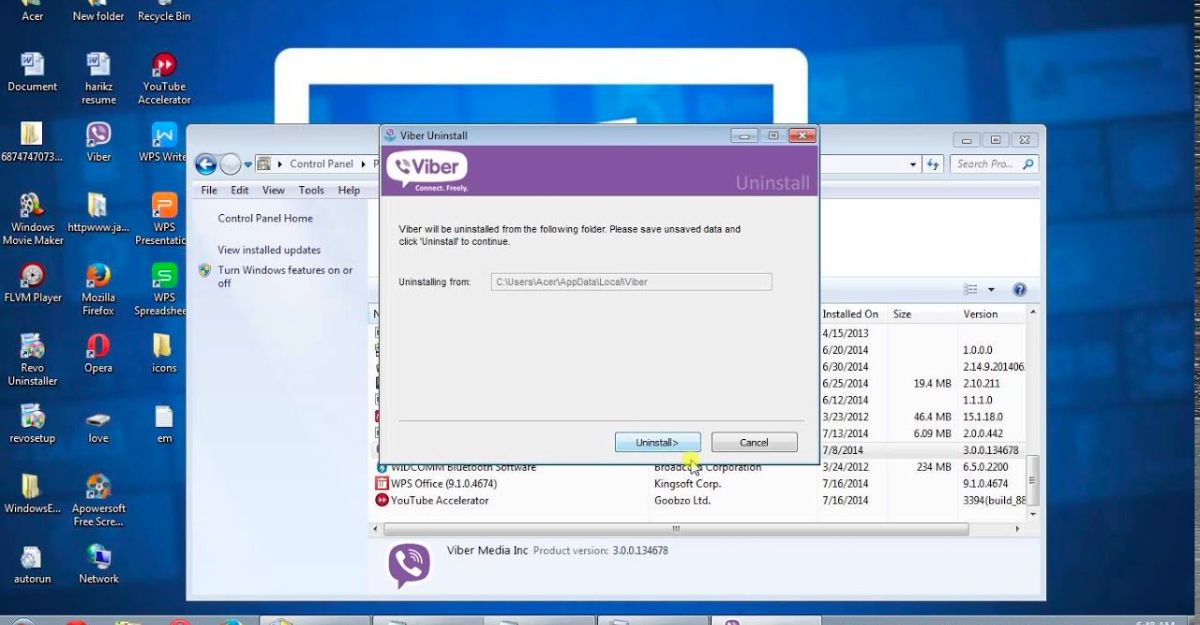Open the Network desktop icon
The image size is (1200, 625).
98,564
